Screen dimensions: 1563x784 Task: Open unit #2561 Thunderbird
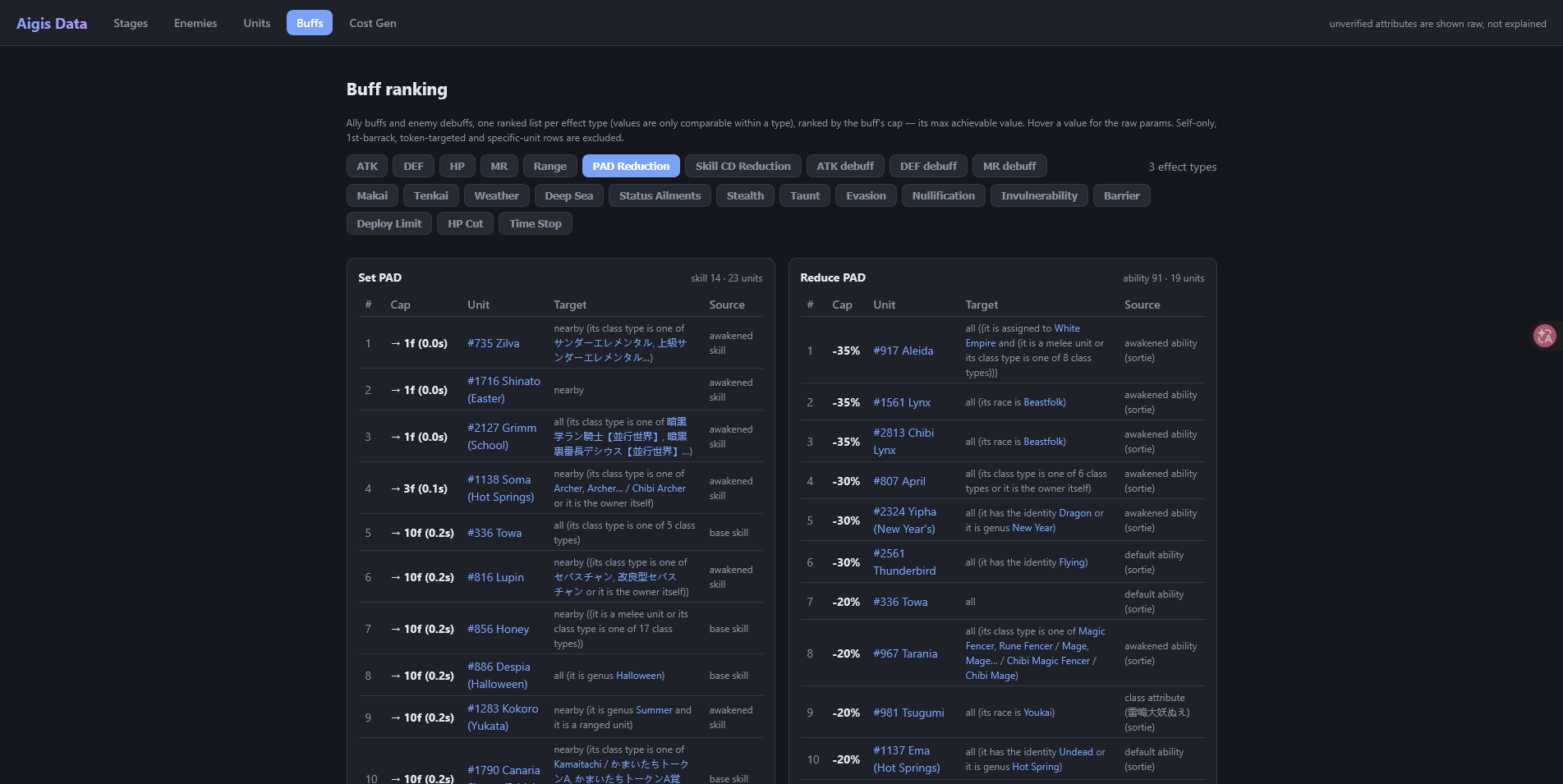[x=904, y=562]
